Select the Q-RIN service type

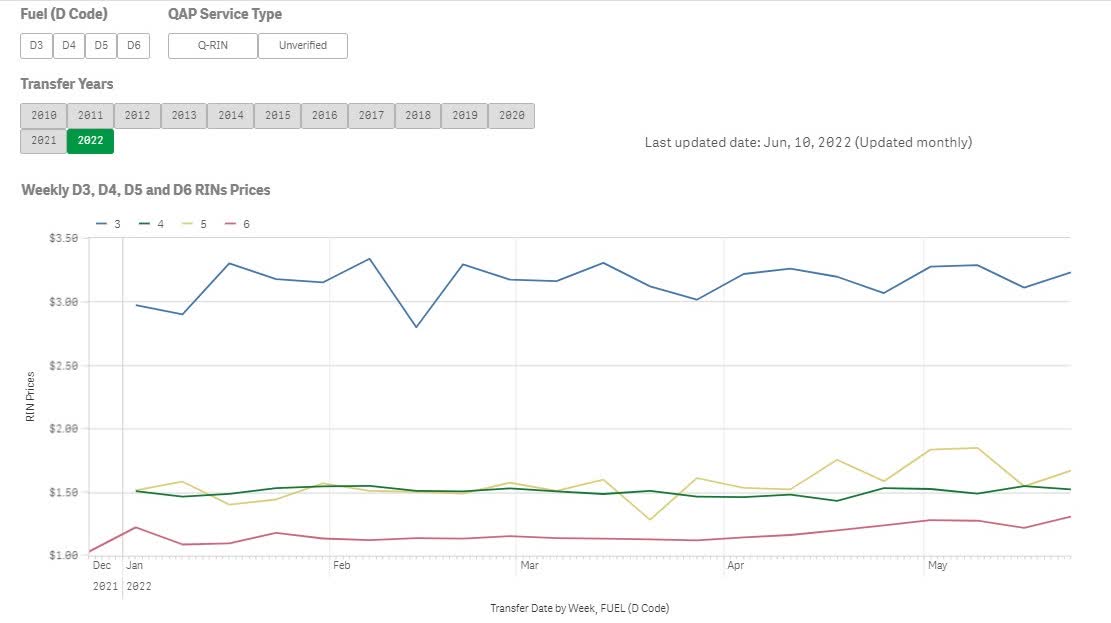click(213, 46)
